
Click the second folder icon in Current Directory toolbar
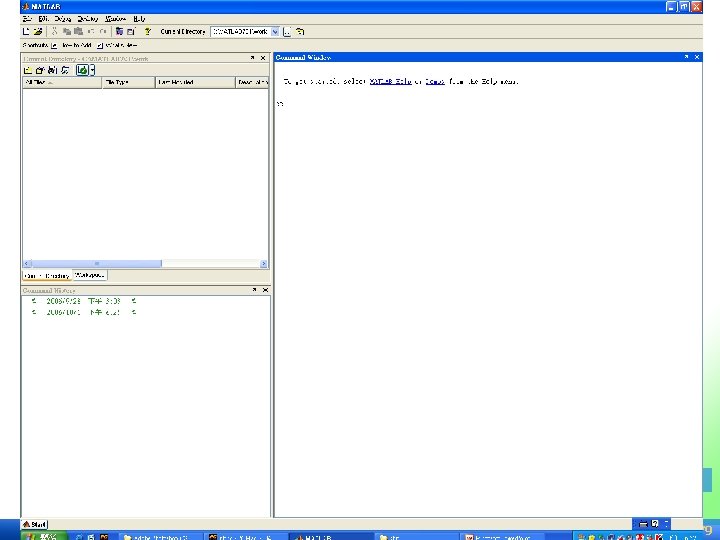click(40, 70)
